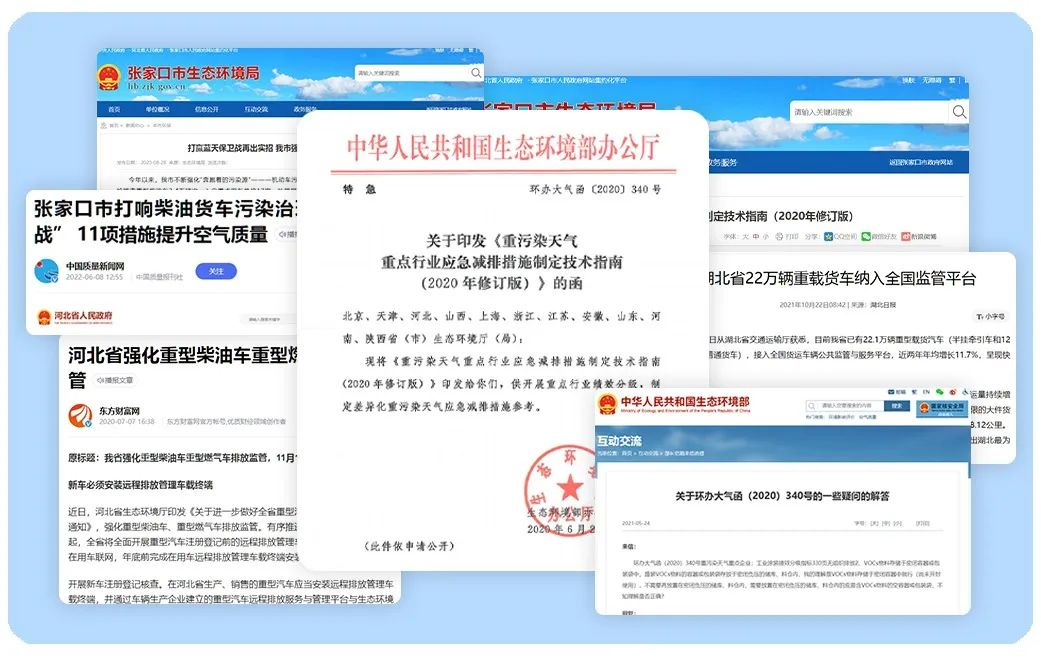Screen dimensions: 1041x661
Task: Click the 河北省人民政府 emblem logo
Action: click(x=44, y=317)
